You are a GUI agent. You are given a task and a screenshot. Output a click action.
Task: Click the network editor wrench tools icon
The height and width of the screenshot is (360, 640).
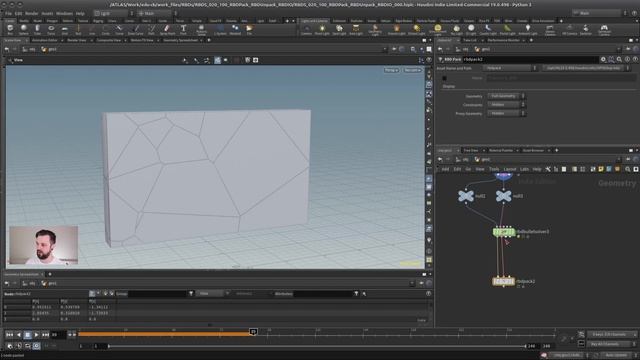click(548, 169)
